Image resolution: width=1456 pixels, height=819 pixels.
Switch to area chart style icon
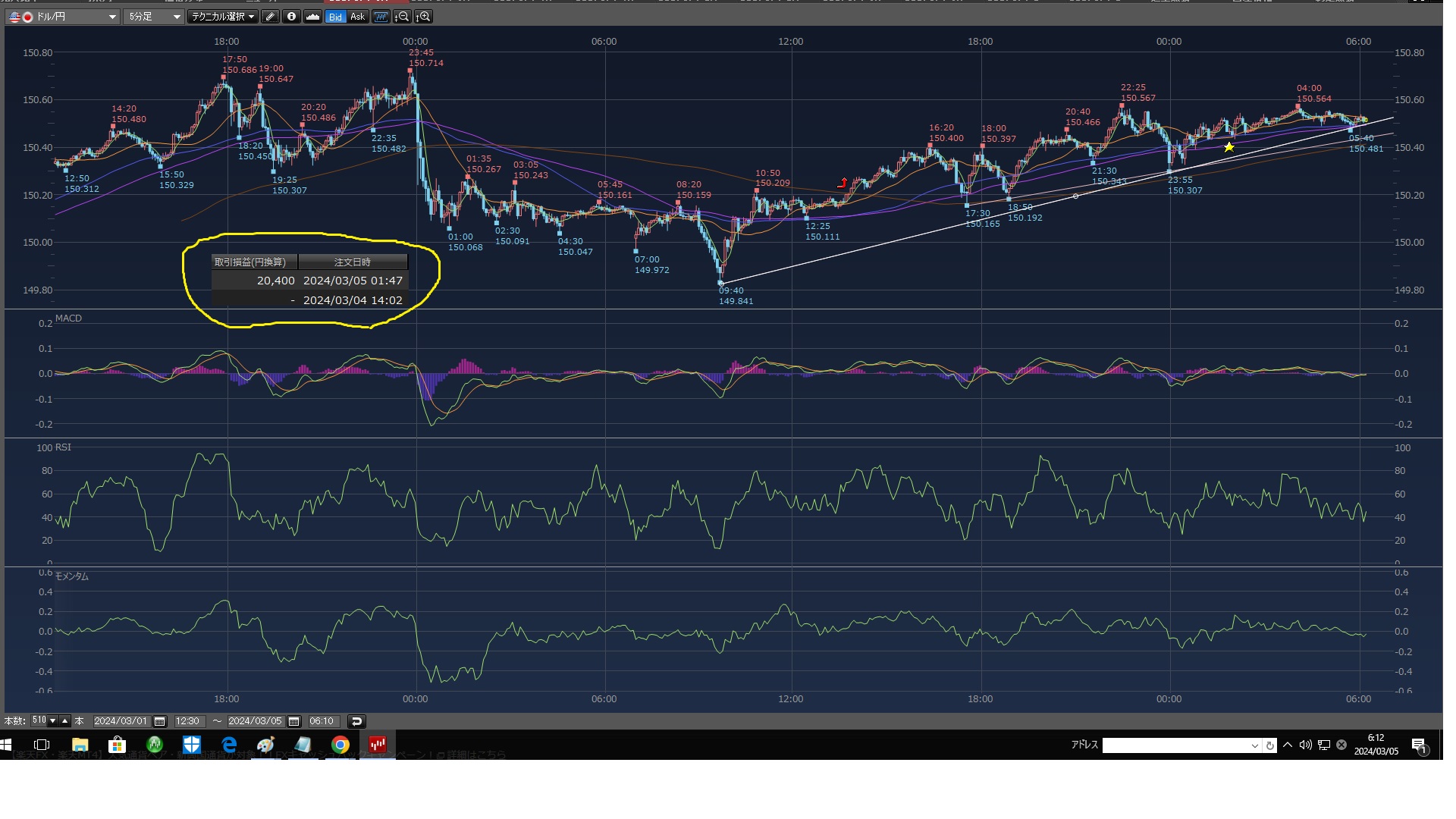point(312,17)
